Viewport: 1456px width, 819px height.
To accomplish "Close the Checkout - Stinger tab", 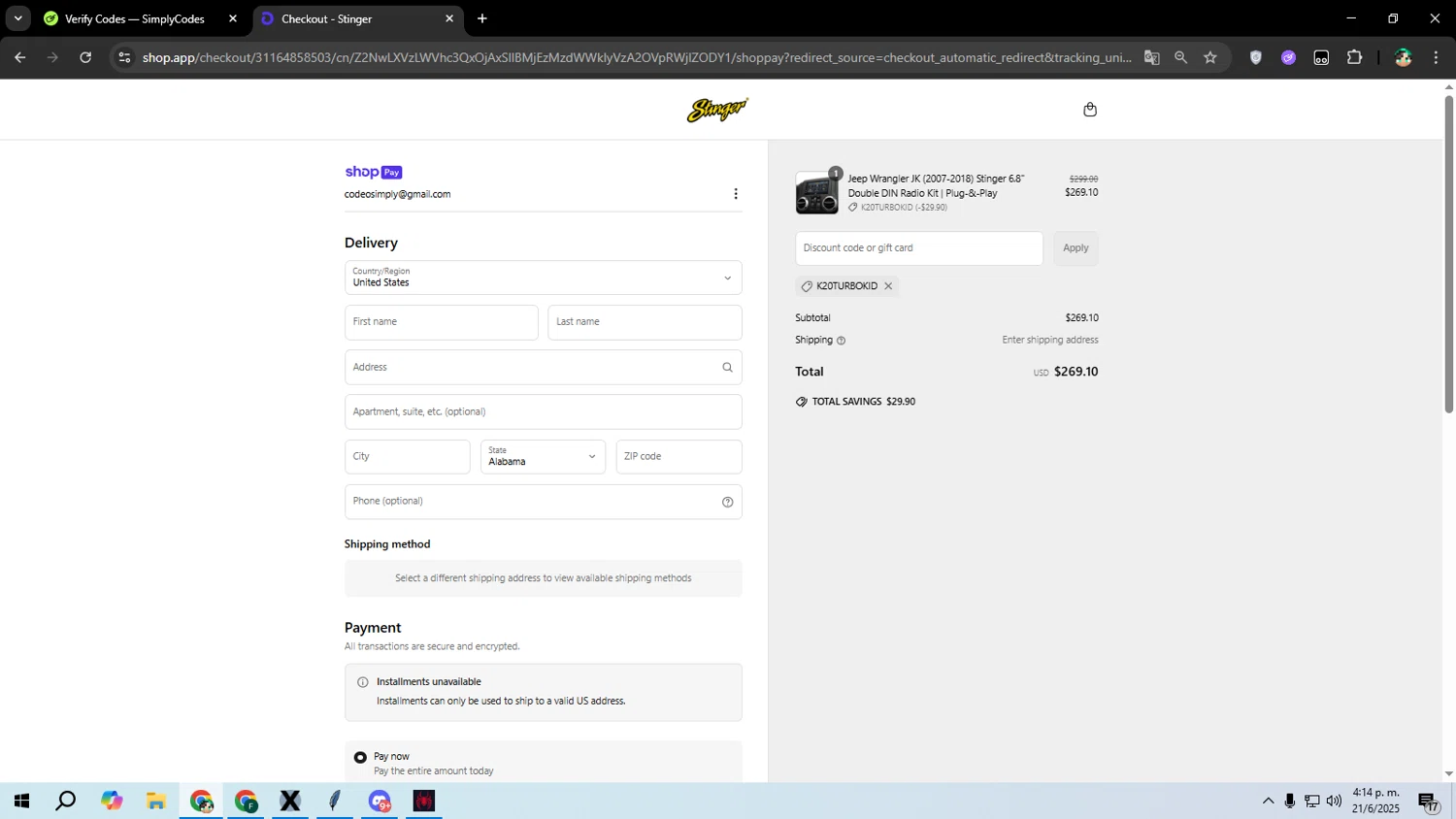I will tap(449, 18).
